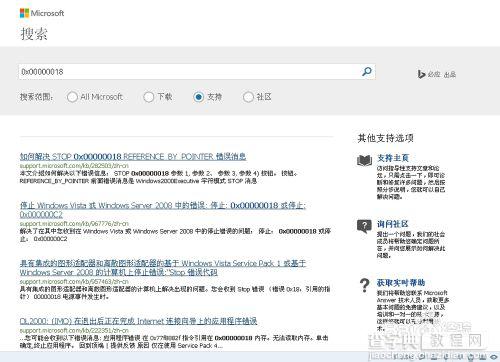Click the search box containing 0x00000018
The height and width of the screenshot is (362, 500).
[197, 72]
